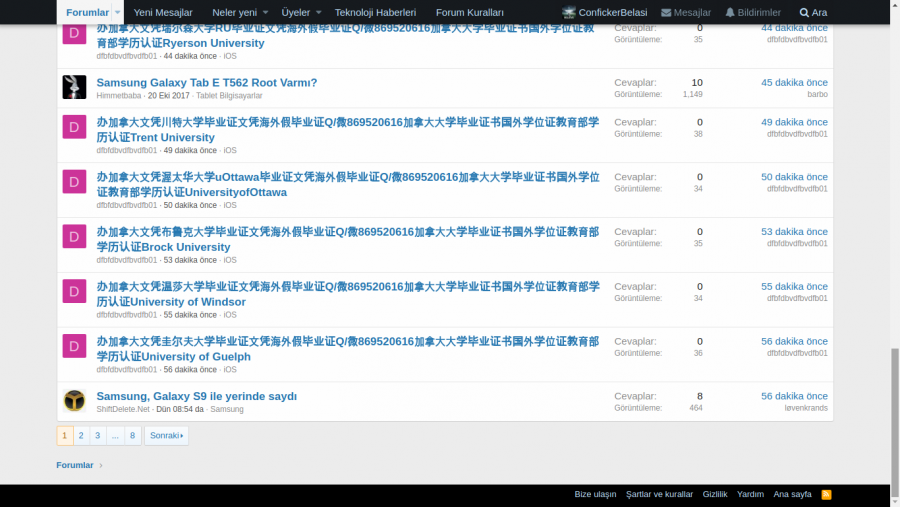Open Forum Kuralları menu item
The width and height of the screenshot is (900, 507).
click(x=470, y=12)
